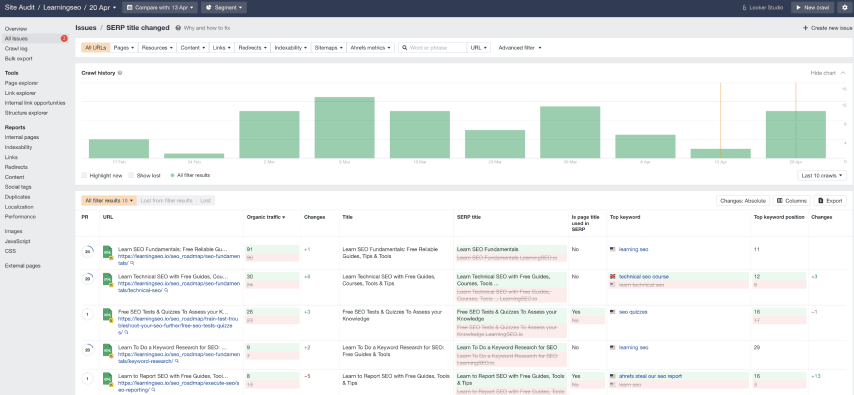854x395 pixels.
Task: Open the Resources filter dropdown
Action: [157, 48]
